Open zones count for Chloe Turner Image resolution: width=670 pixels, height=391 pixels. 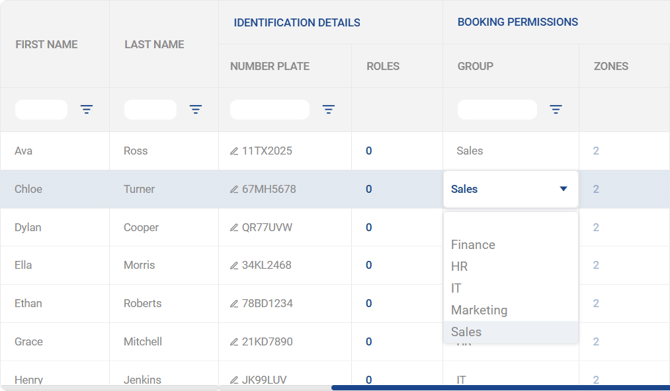click(596, 189)
